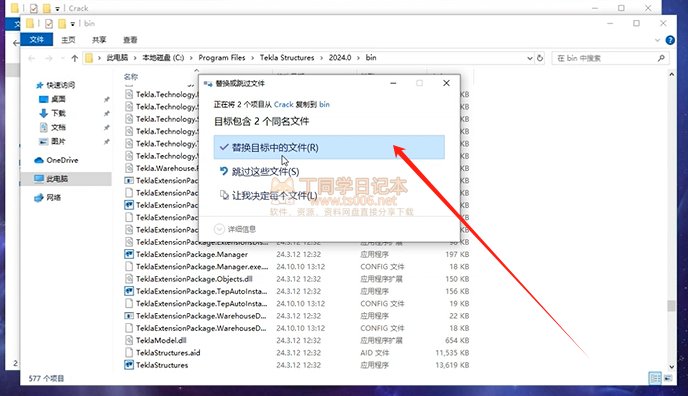
Task: Close the replace or skip files dialog
Action: (x=446, y=83)
